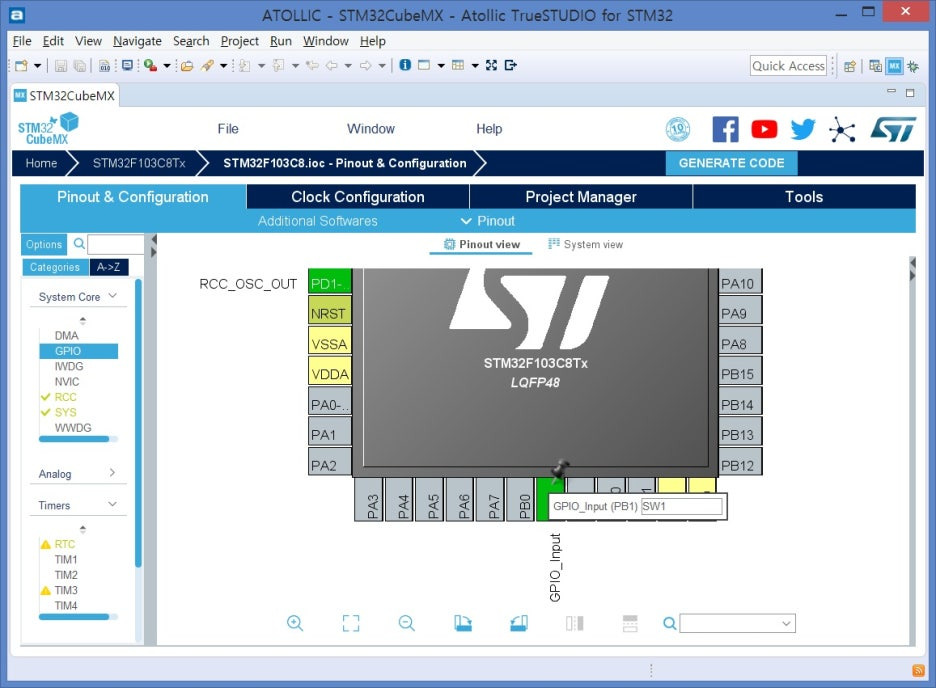
Task: Click the binary 010 toolbar icon
Action: click(104, 66)
